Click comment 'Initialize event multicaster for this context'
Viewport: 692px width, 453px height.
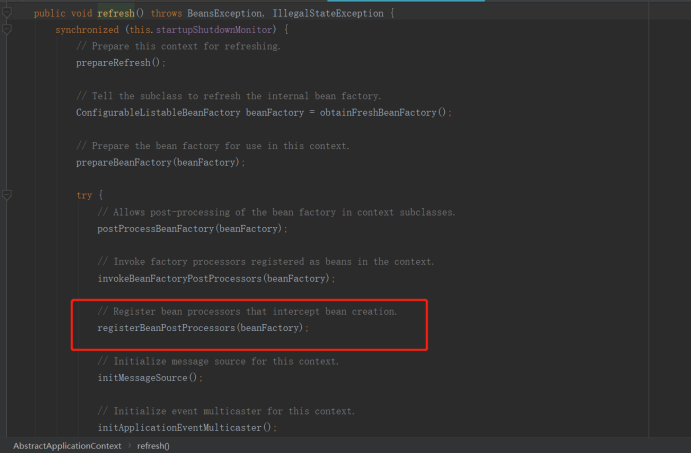(226, 411)
